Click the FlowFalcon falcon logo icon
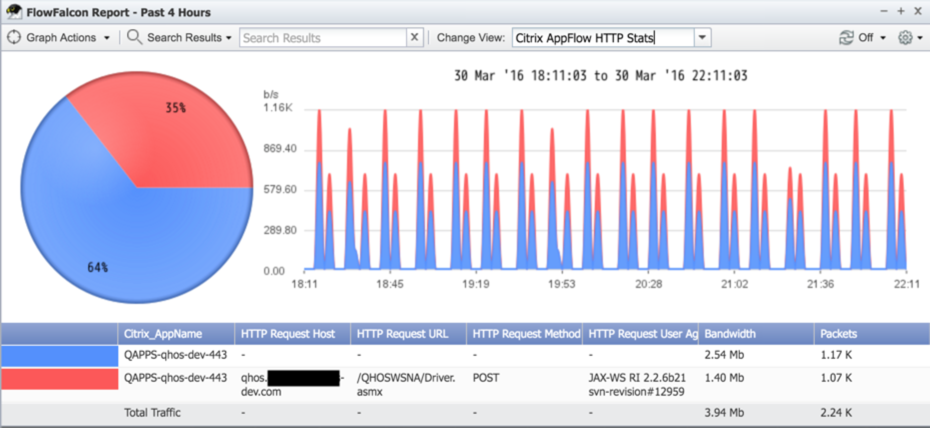This screenshot has height=428, width=930. coord(14,11)
